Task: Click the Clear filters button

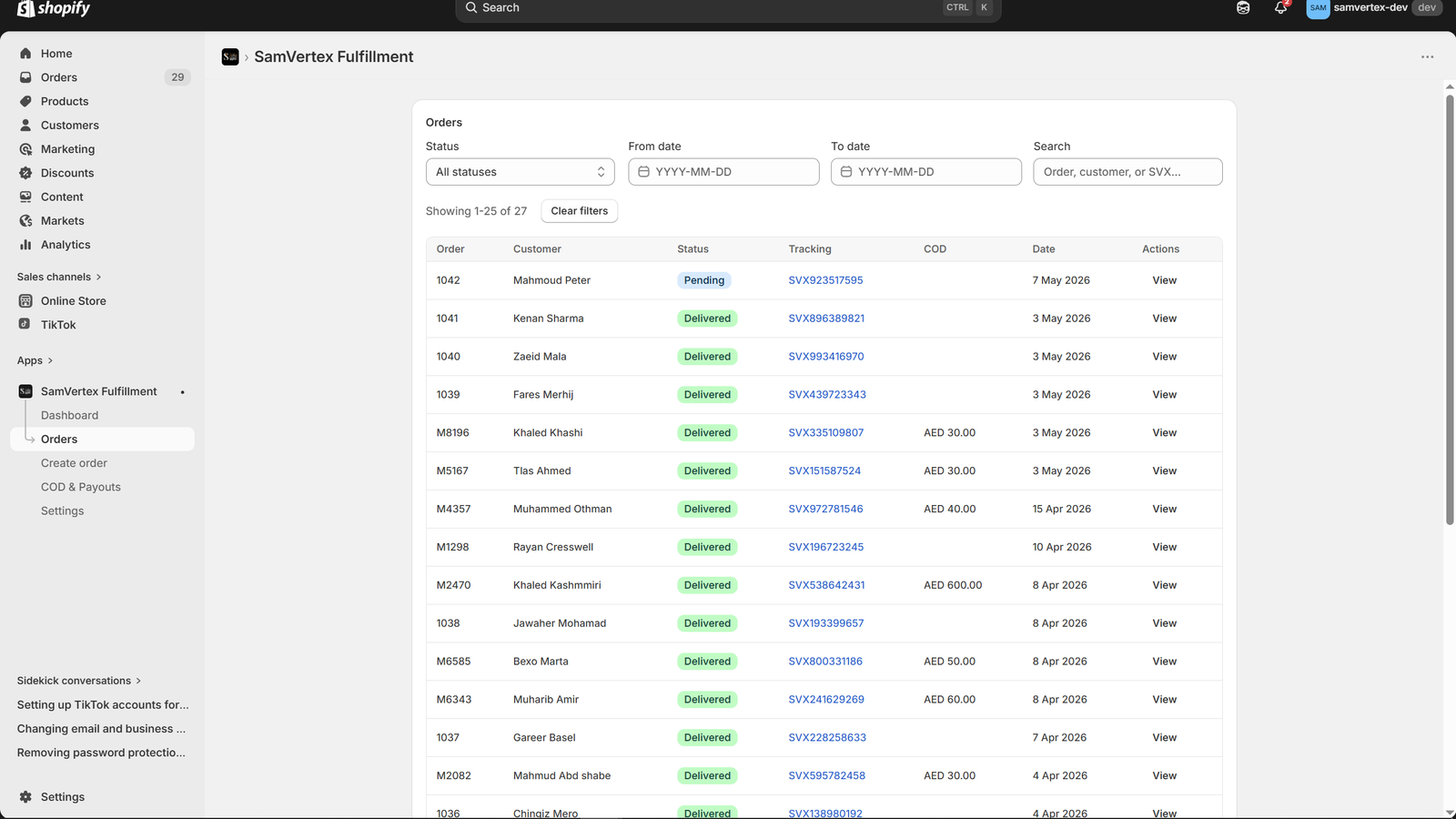Action: pos(580,211)
